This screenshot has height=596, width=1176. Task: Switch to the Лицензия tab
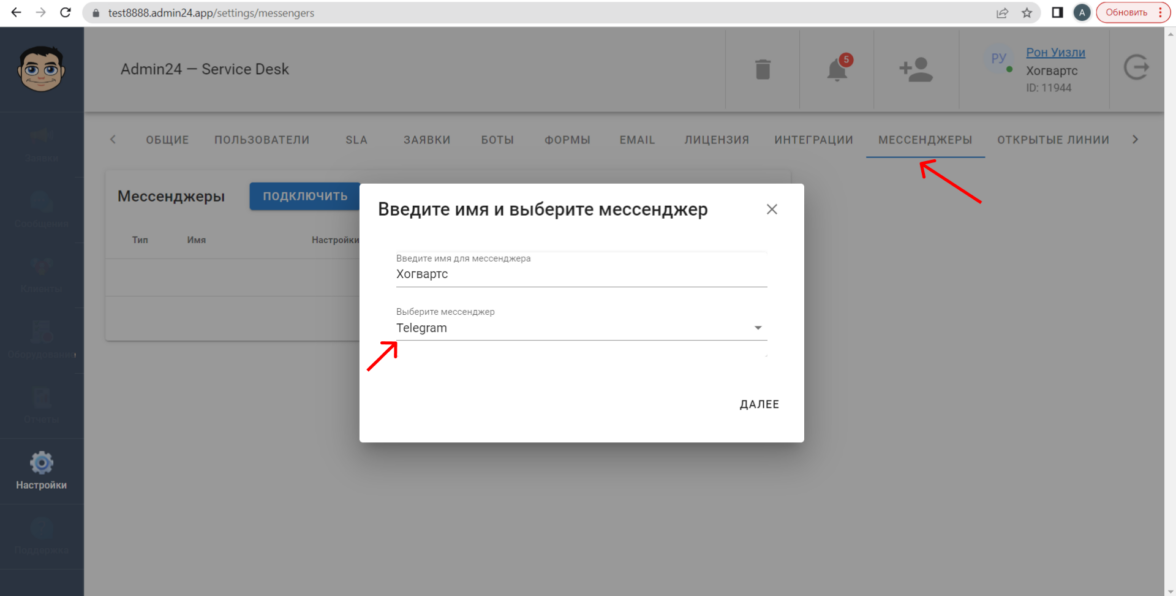click(x=716, y=140)
